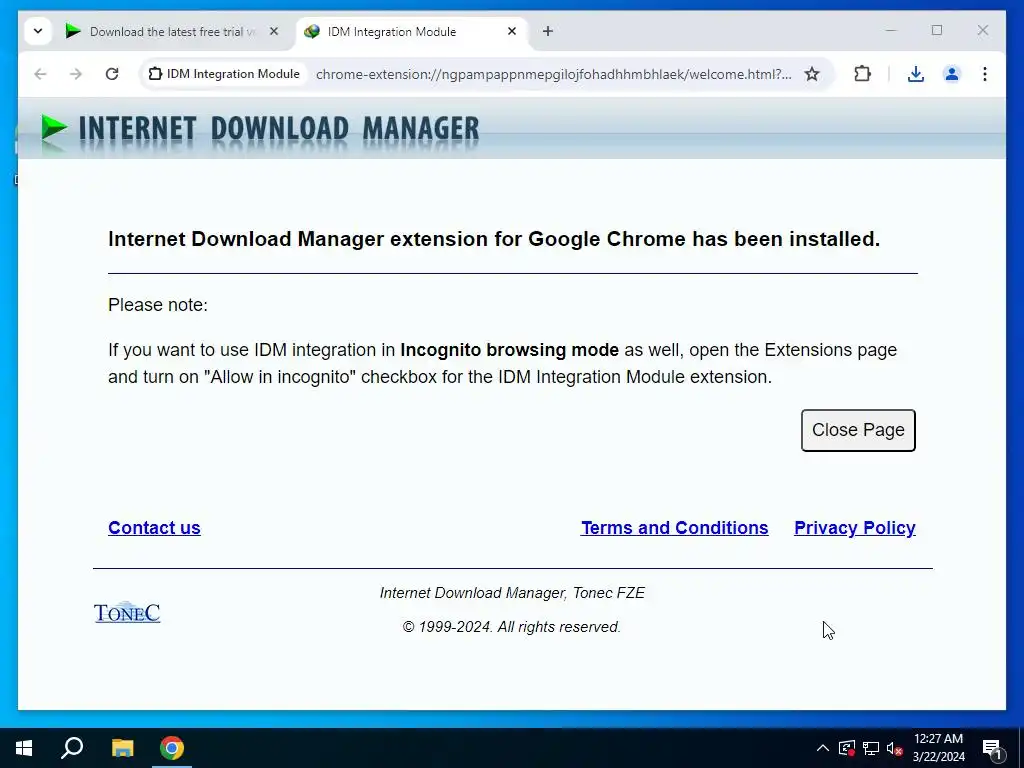
Task: Focus the chrome-extension address bar URL
Action: click(553, 74)
